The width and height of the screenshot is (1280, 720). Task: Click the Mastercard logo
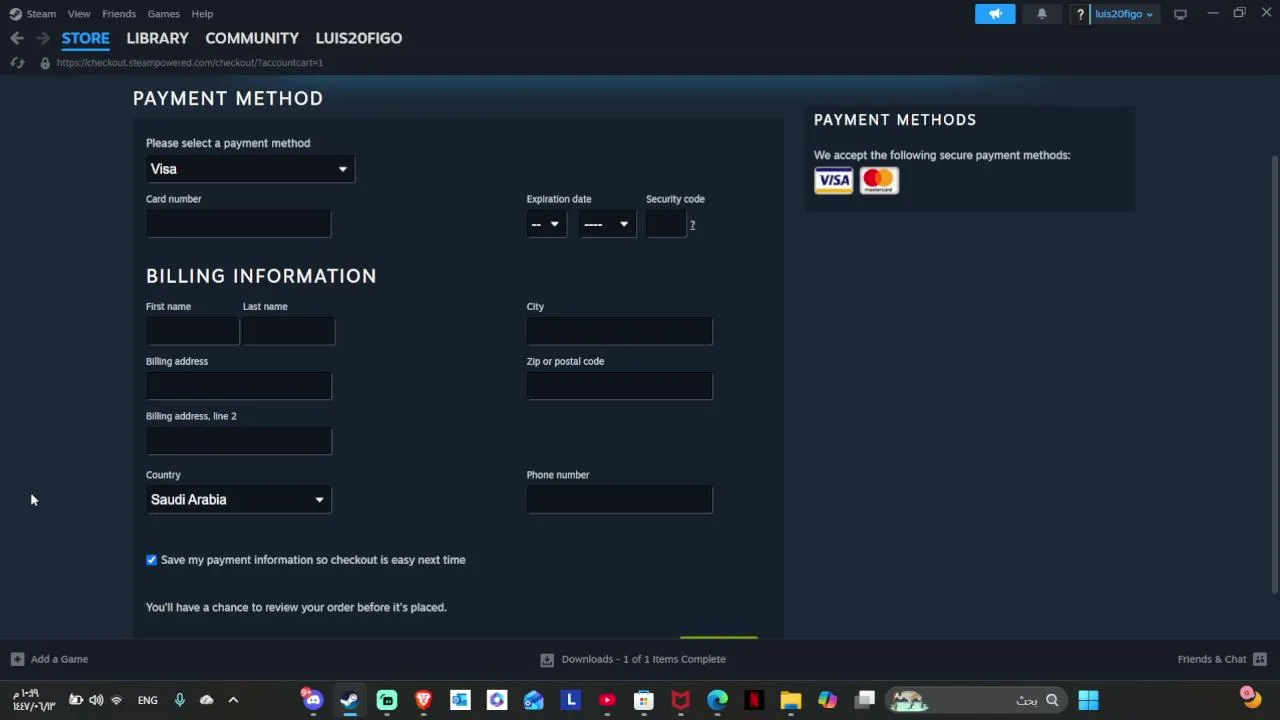click(878, 181)
